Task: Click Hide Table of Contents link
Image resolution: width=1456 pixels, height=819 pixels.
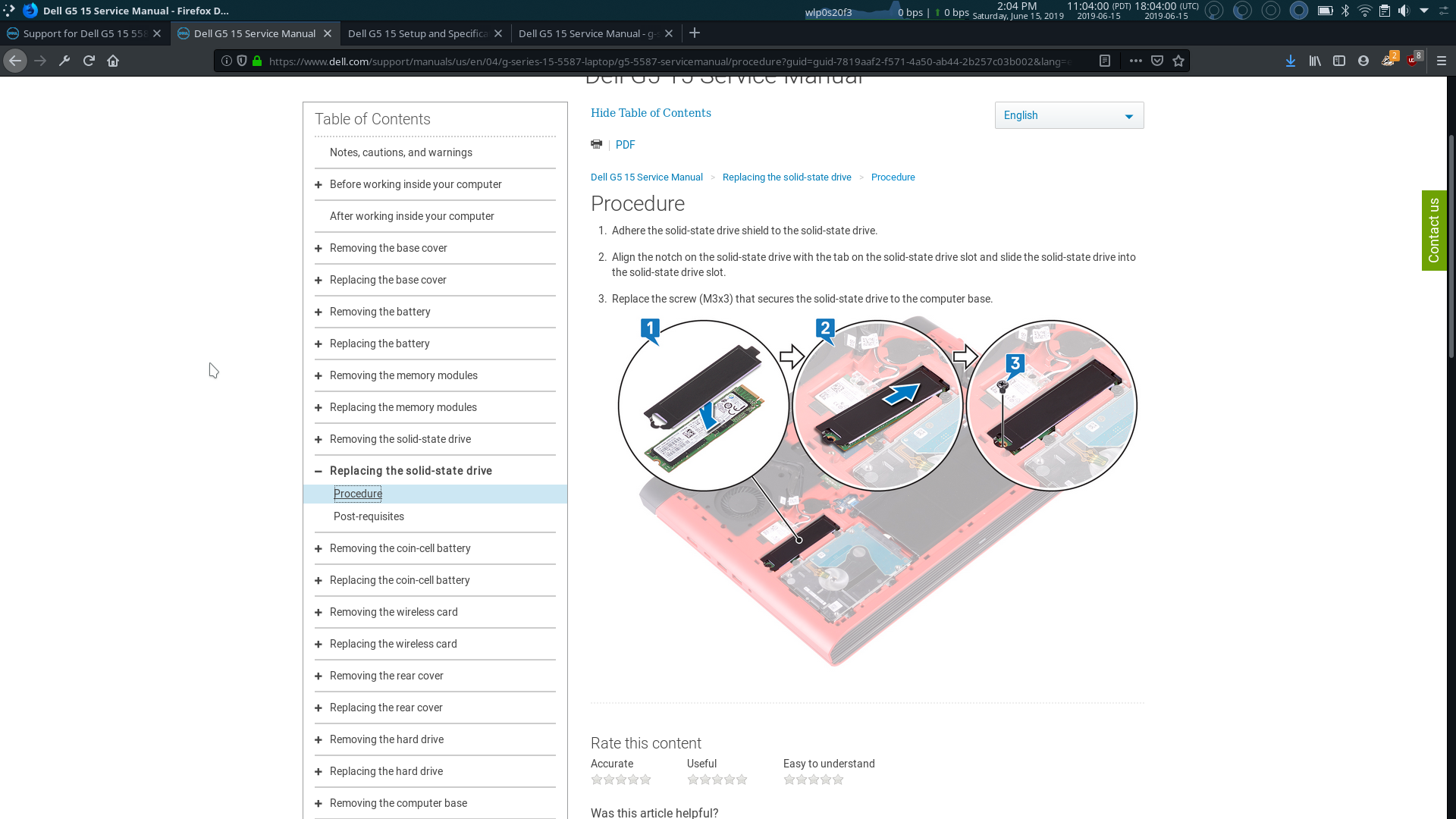Action: [x=651, y=113]
